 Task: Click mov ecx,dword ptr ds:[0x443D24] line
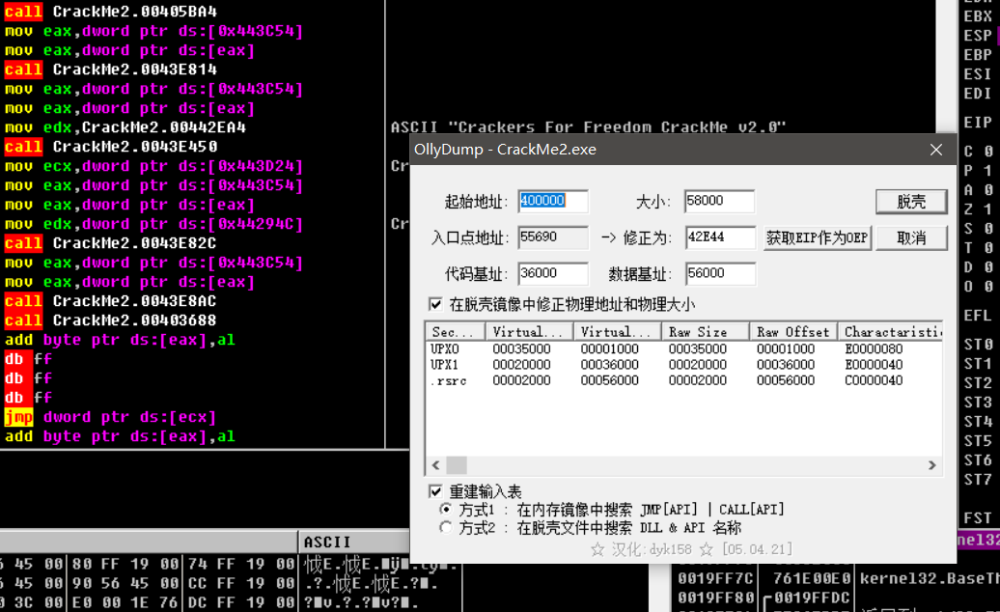point(154,166)
